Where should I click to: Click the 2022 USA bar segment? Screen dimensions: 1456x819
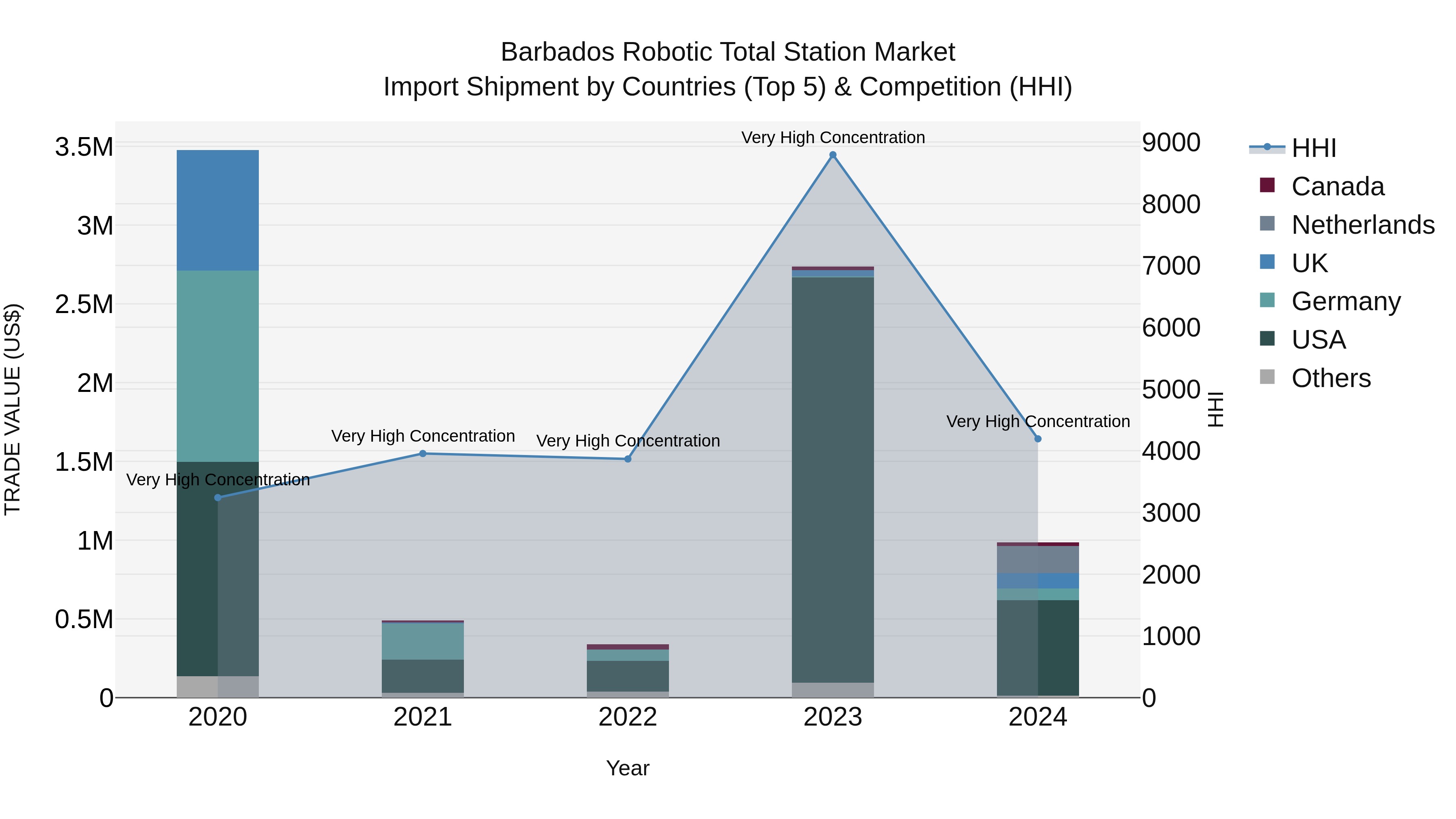click(627, 676)
